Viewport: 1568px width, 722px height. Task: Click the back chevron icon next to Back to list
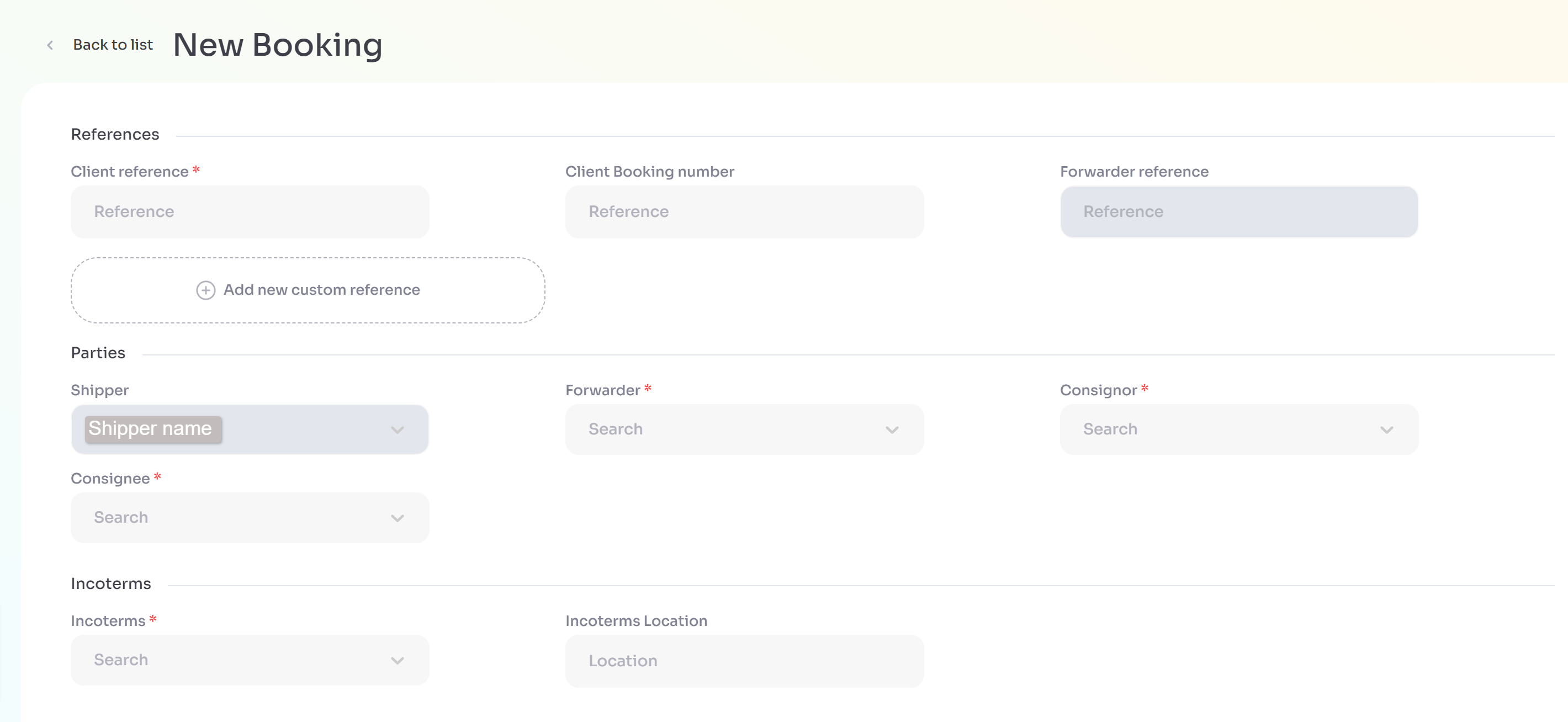coord(49,45)
